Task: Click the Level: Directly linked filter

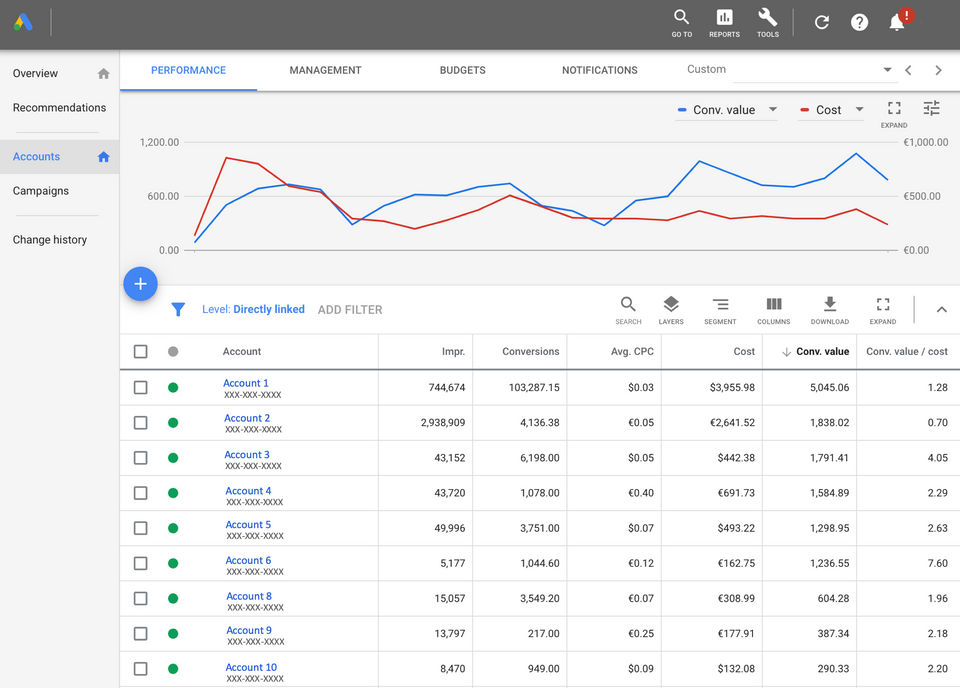Action: tap(253, 310)
